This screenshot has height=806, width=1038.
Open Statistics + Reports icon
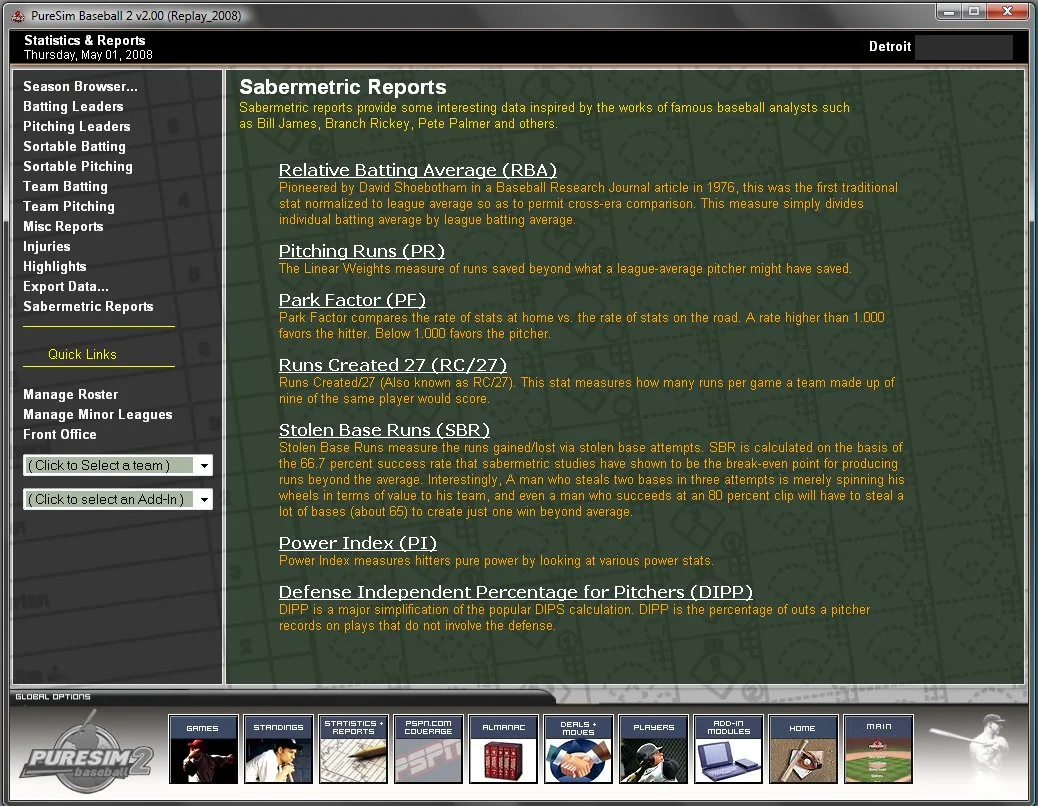(353, 748)
